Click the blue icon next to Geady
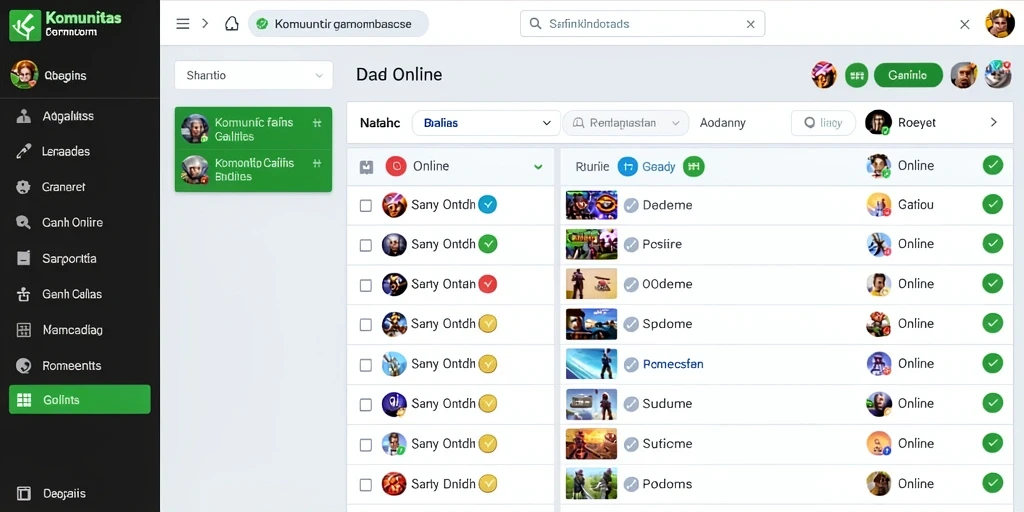 [x=627, y=167]
